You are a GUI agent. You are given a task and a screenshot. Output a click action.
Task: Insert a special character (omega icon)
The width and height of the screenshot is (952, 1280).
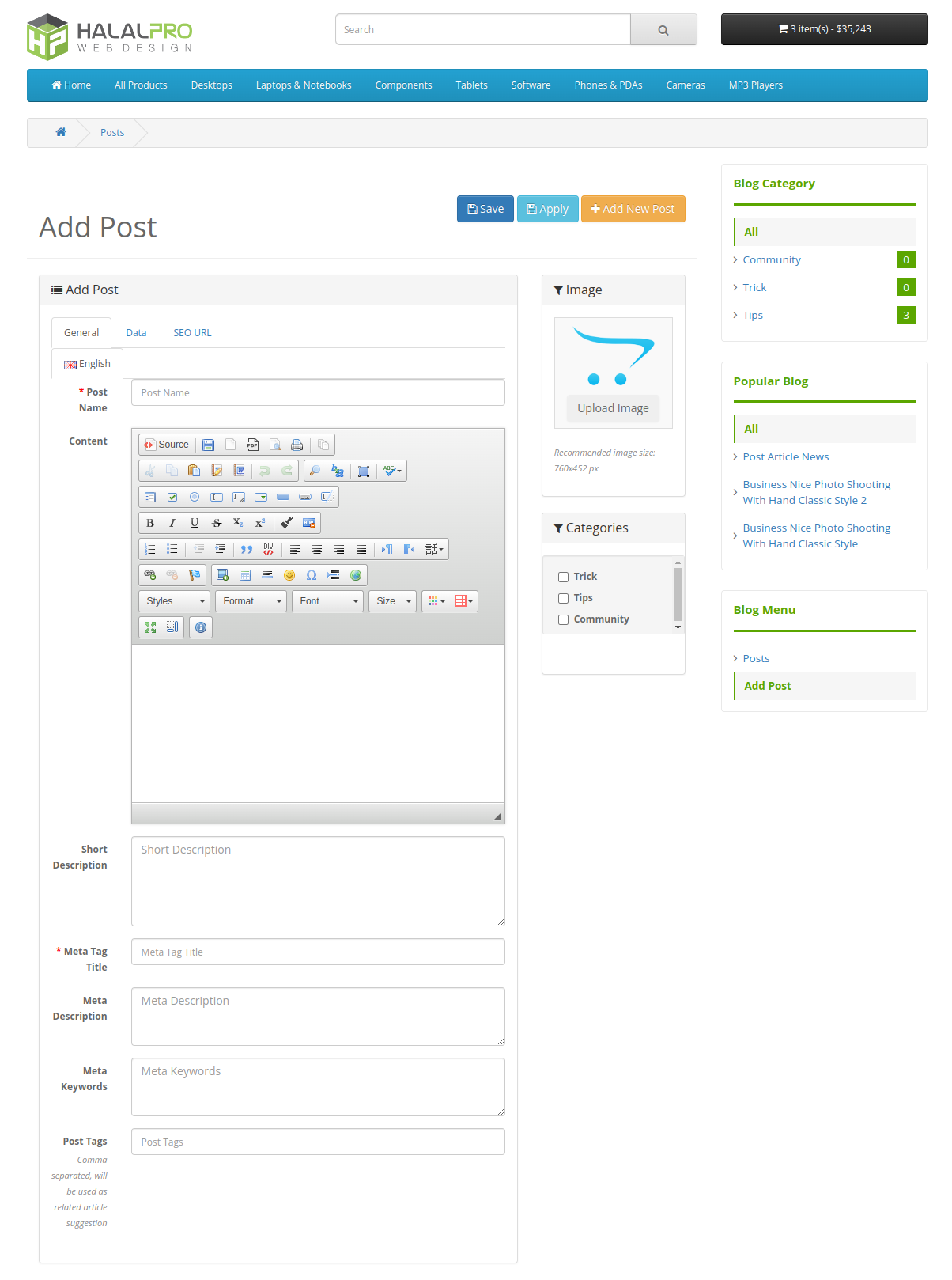[312, 575]
